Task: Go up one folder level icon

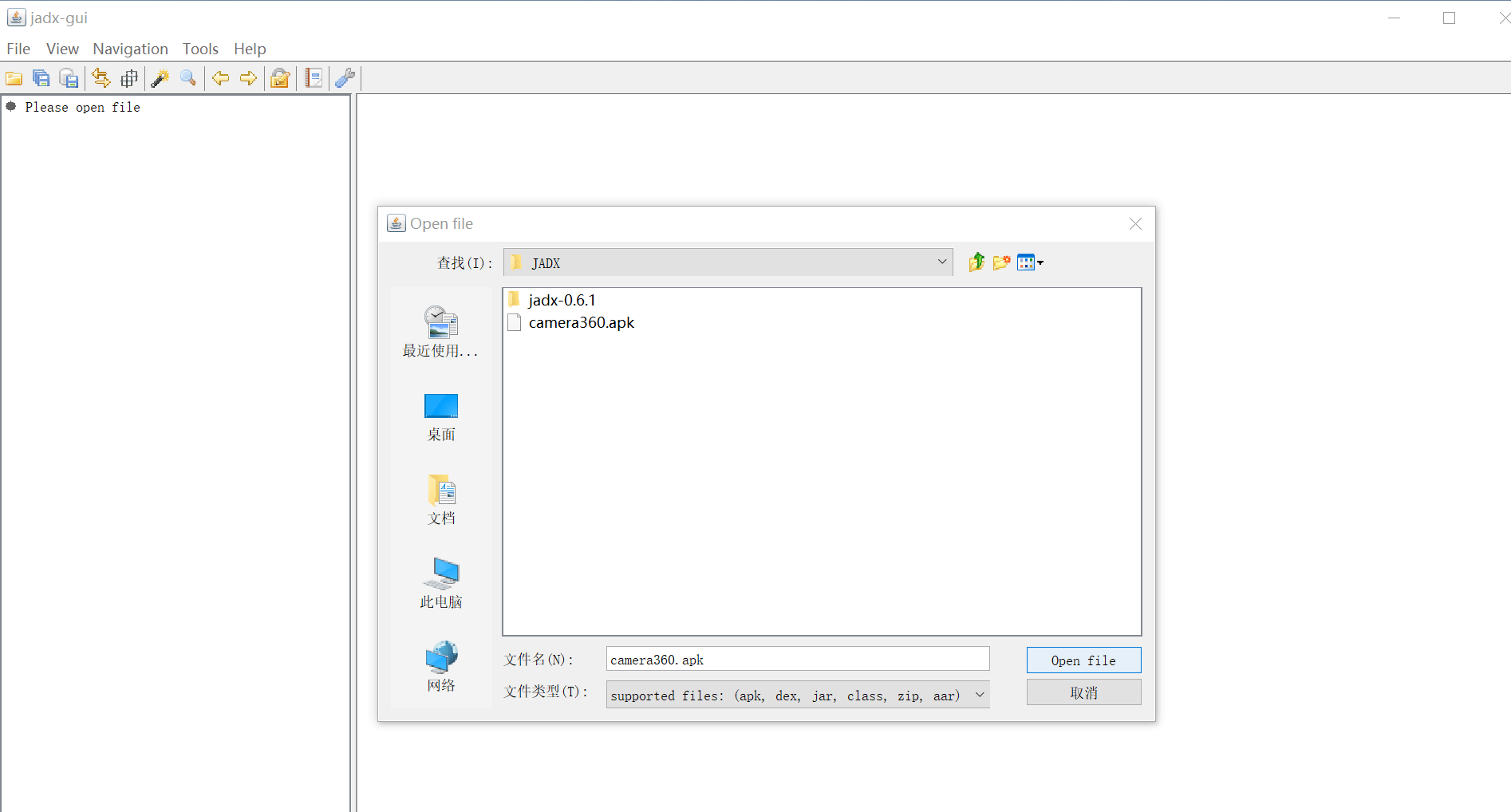Action: (x=976, y=262)
